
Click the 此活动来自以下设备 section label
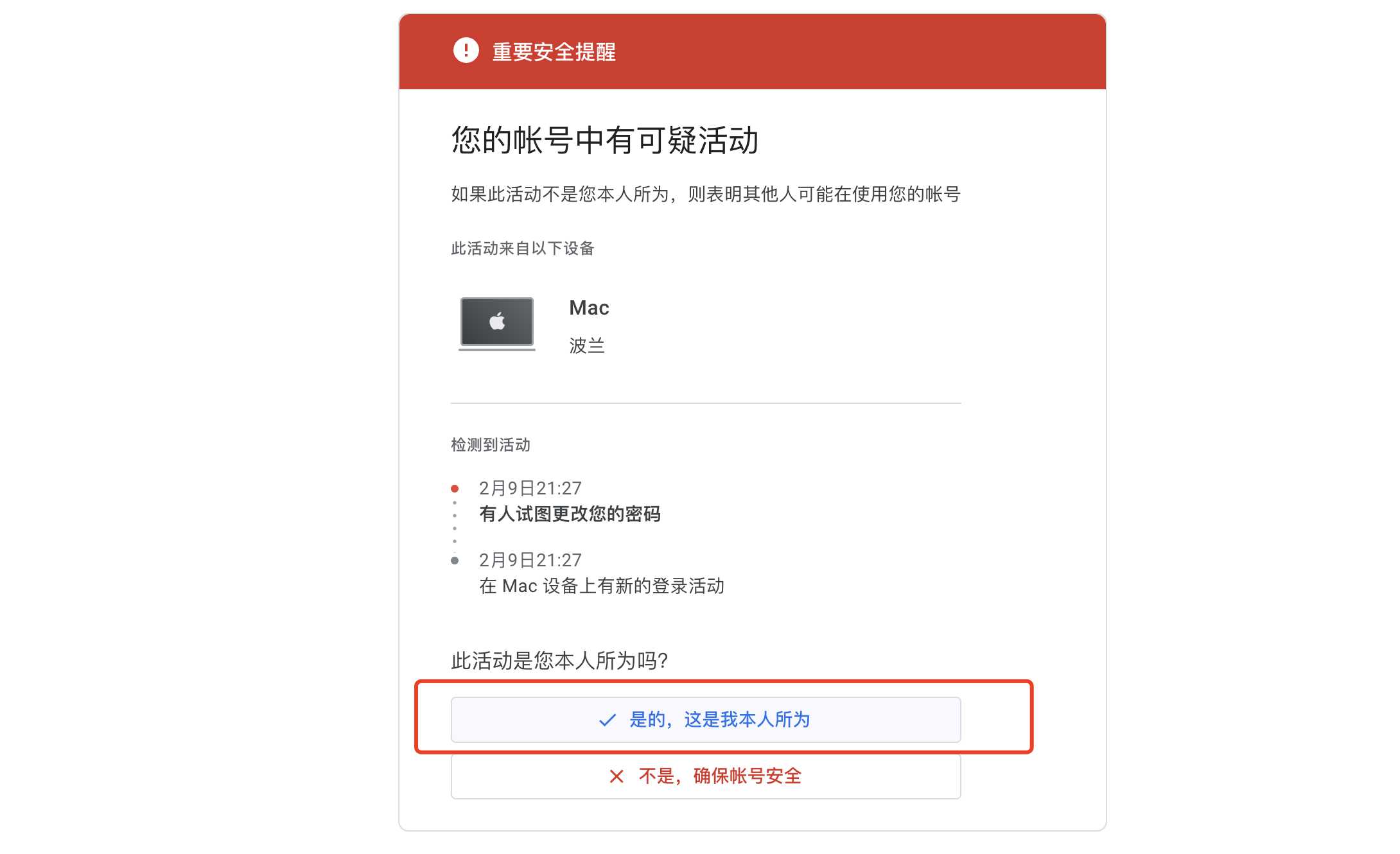point(523,248)
